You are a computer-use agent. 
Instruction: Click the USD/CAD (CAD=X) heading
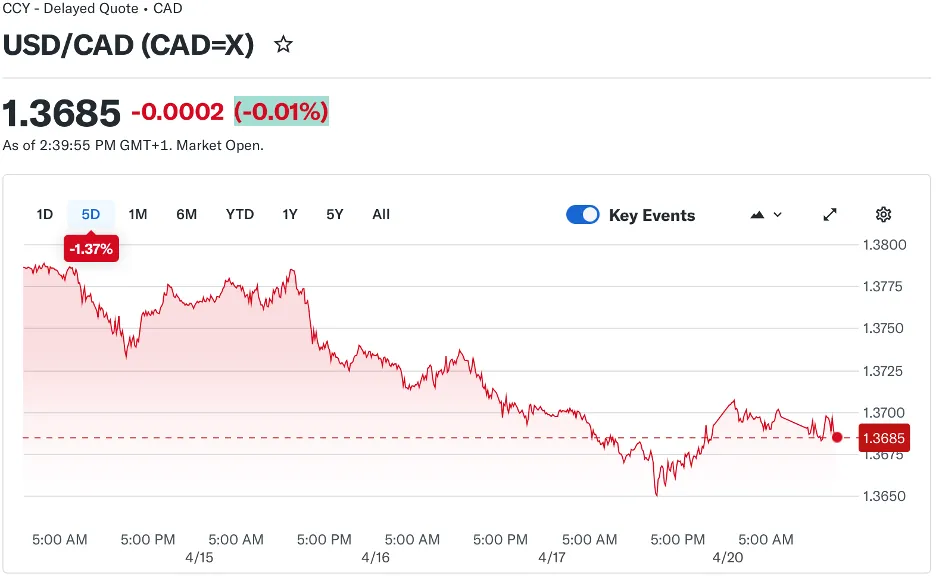click(129, 45)
